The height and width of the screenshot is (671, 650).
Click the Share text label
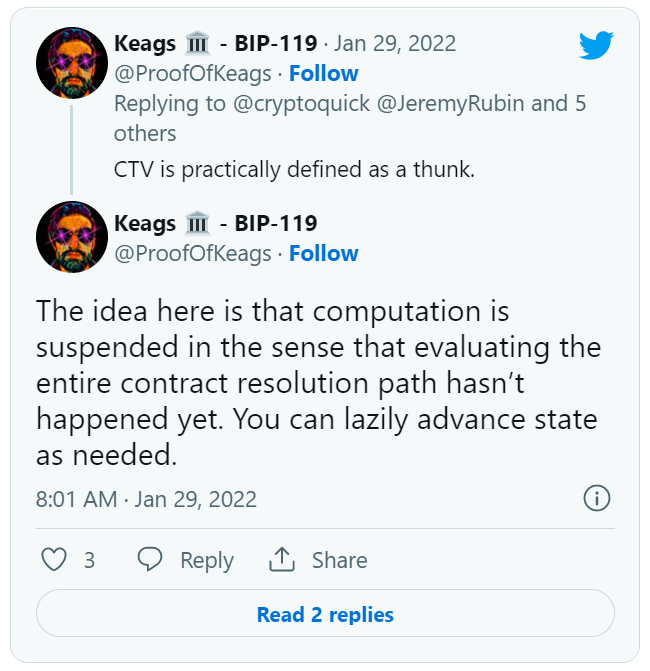pyautogui.click(x=340, y=560)
